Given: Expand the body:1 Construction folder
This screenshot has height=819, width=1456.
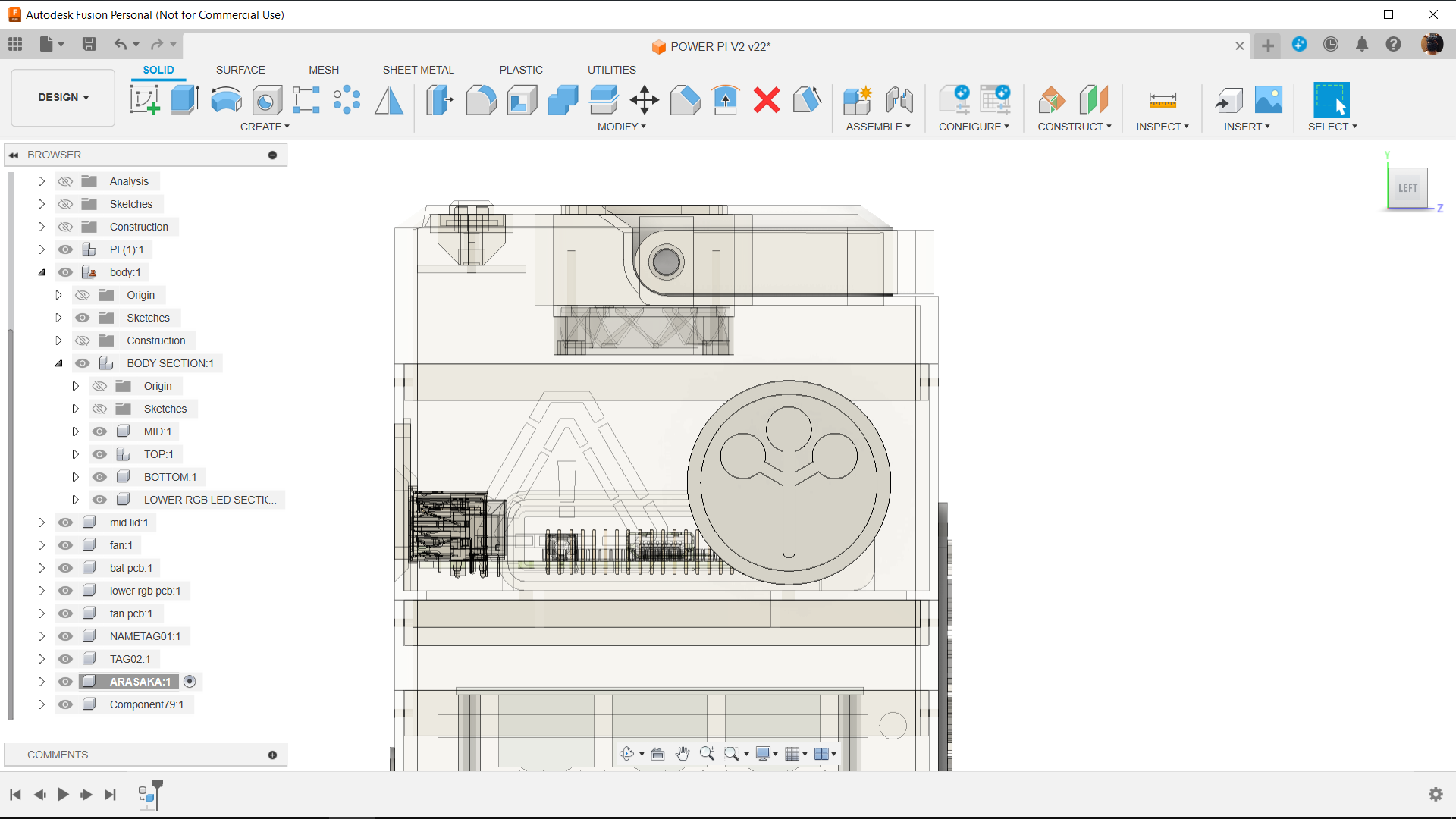Looking at the screenshot, I should (58, 340).
